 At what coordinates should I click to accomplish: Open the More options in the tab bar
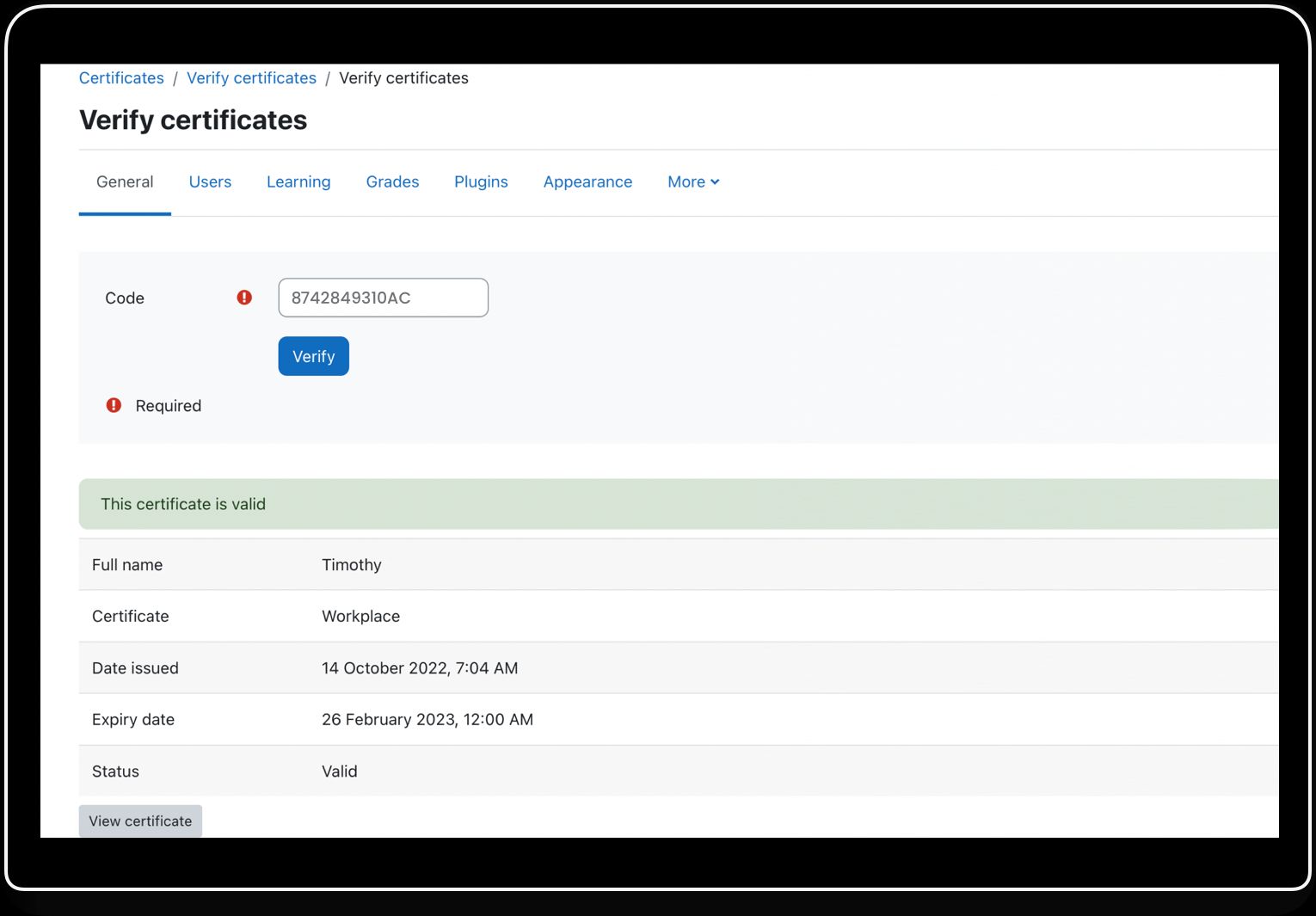point(692,181)
